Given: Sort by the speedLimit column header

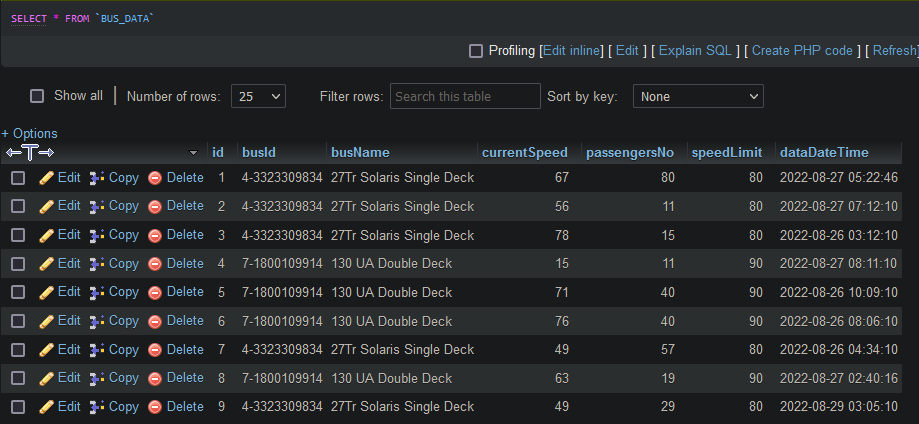Looking at the screenshot, I should pos(727,152).
